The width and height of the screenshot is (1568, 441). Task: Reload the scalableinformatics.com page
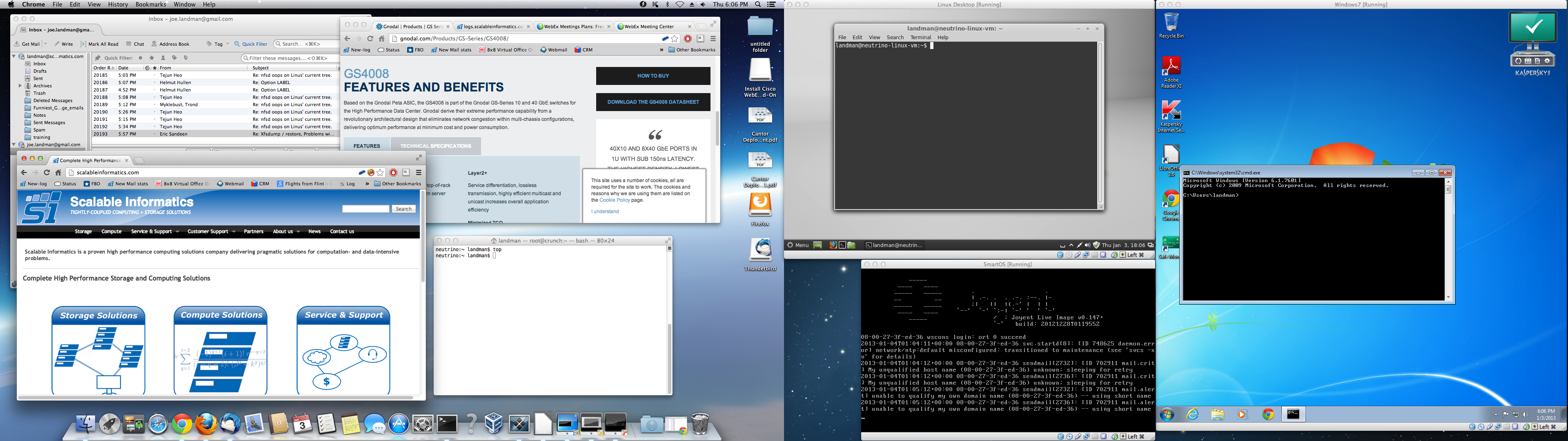(x=46, y=172)
